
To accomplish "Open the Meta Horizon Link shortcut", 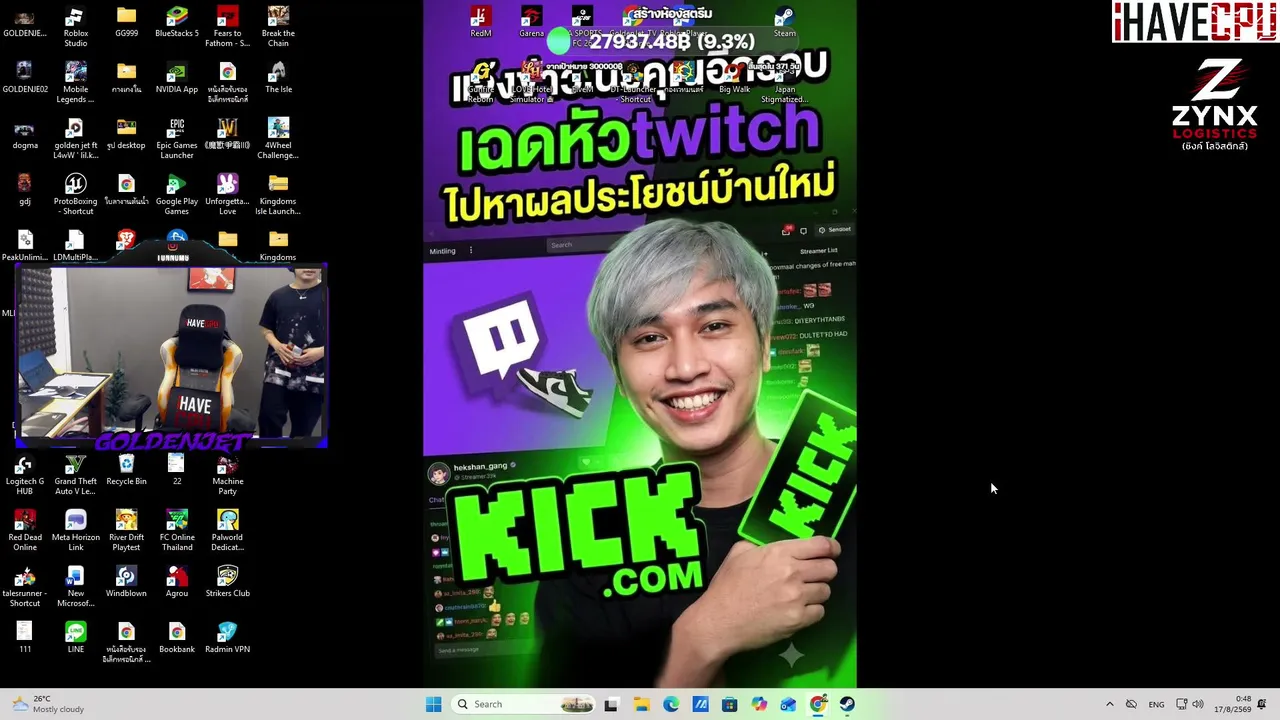I will pyautogui.click(x=75, y=531).
